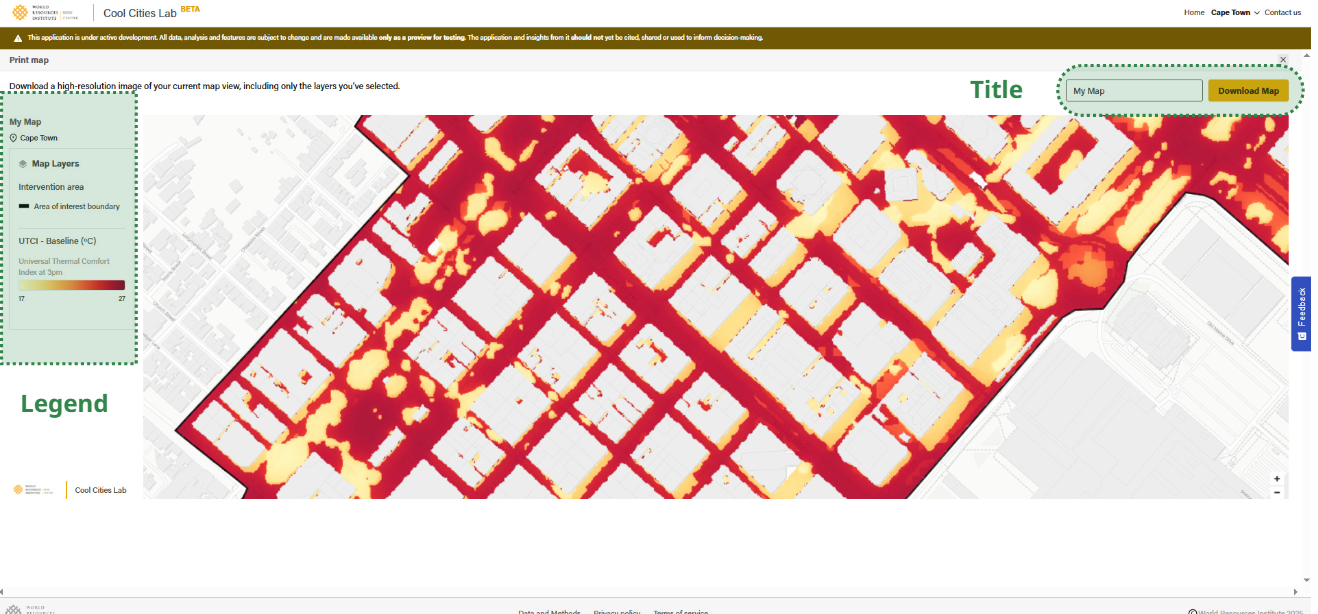Click the Cool Cities Lab title
Image resolution: width=1318 pixels, height=614 pixels.
pos(140,14)
